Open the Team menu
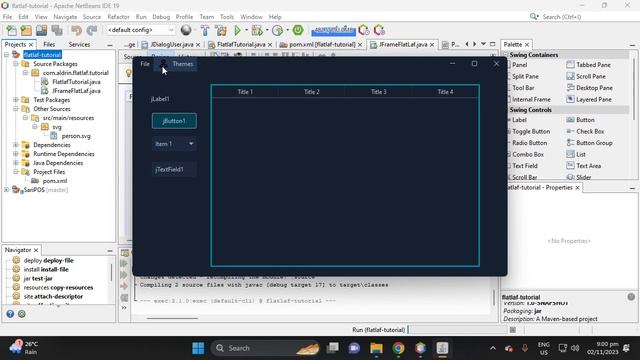Viewport: 640px width, 360px height. pos(207,17)
